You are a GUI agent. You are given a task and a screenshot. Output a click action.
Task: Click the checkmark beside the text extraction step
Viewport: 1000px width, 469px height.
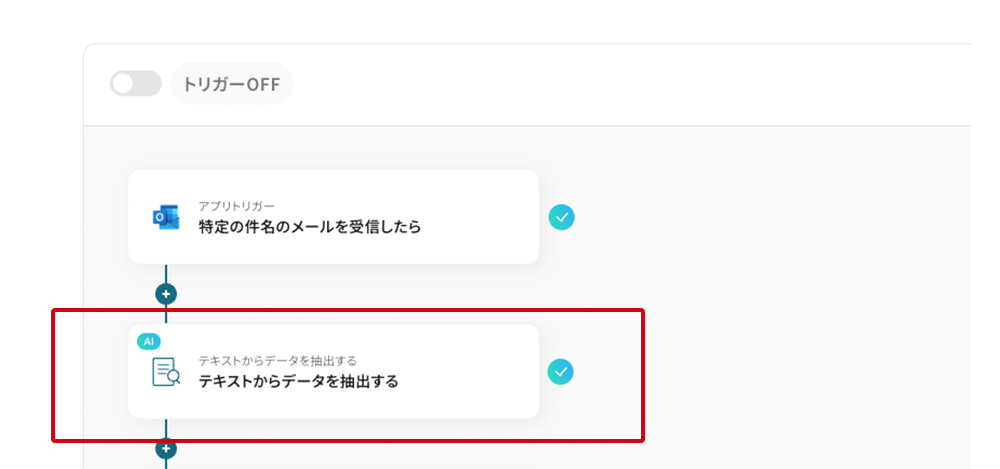(x=562, y=372)
